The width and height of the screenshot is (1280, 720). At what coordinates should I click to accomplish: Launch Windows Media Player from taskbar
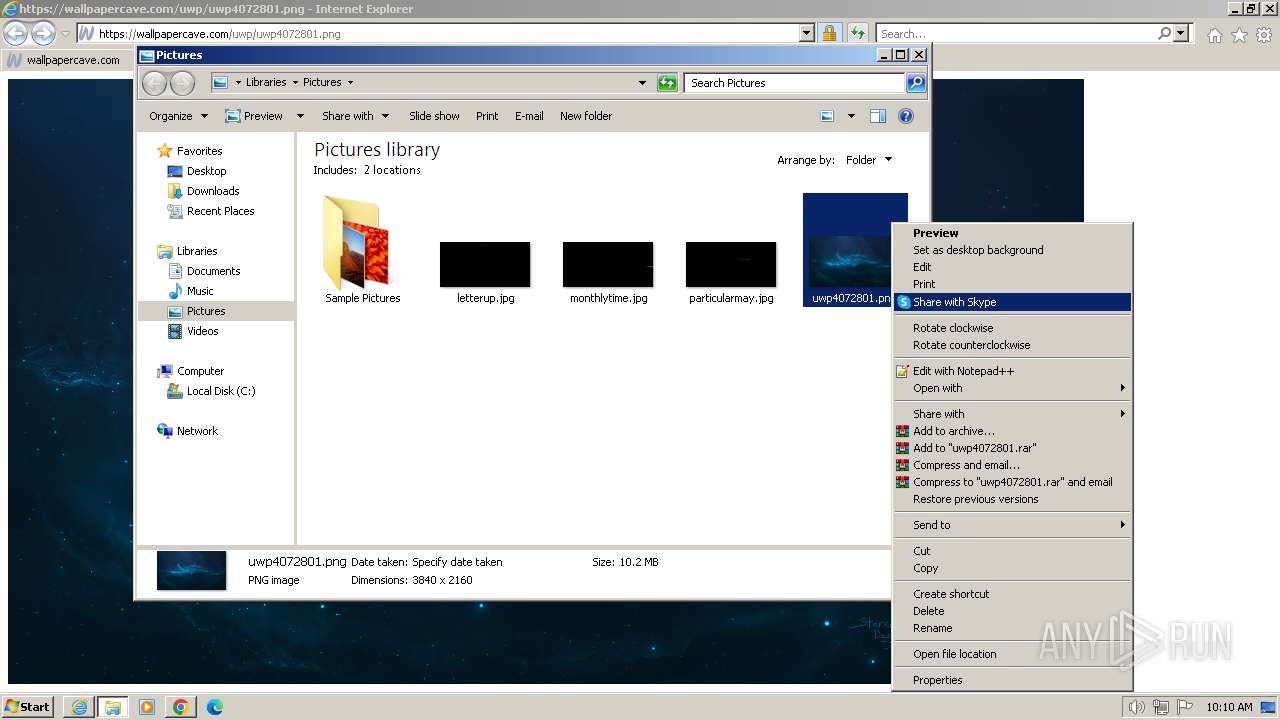(x=147, y=707)
